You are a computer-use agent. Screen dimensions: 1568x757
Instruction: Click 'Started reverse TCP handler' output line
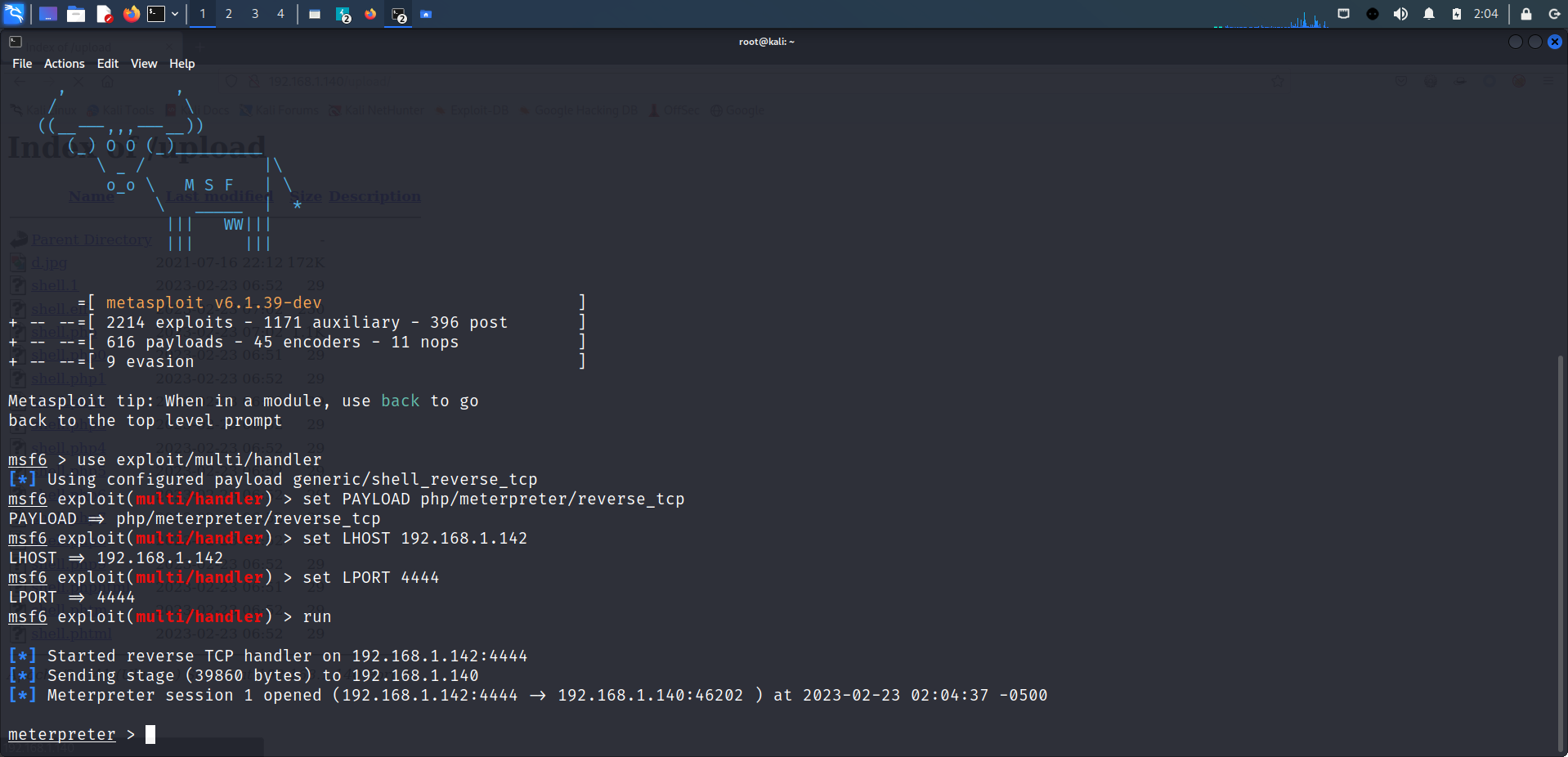click(268, 656)
